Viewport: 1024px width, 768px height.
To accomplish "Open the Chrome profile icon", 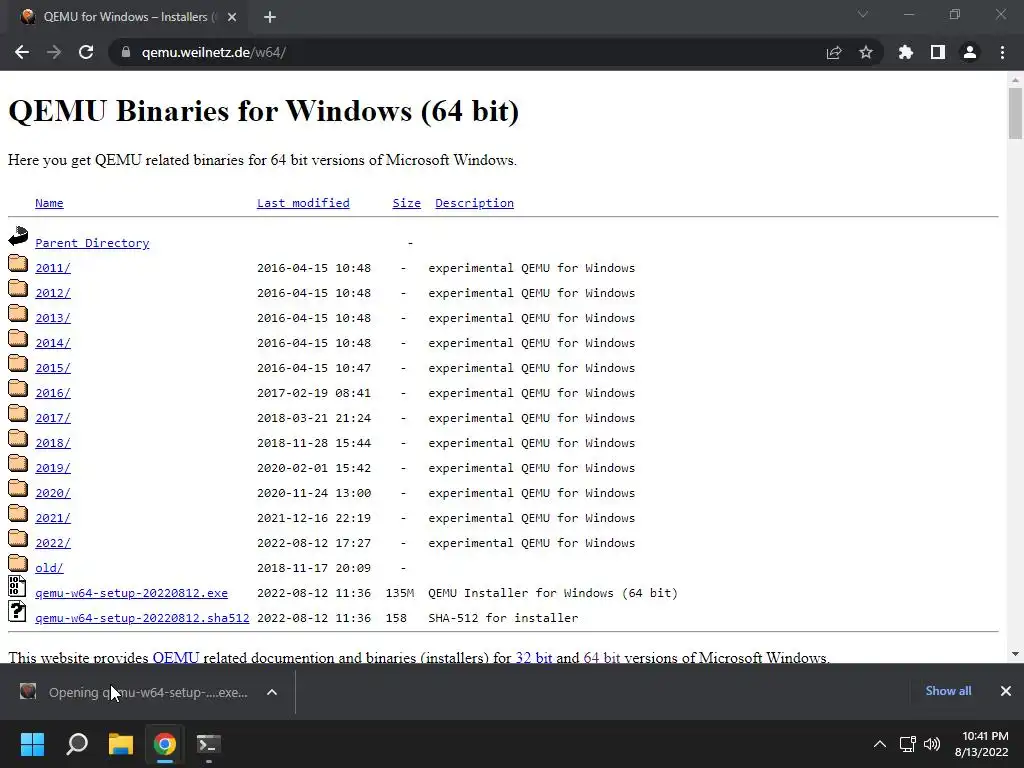I will click(x=970, y=52).
